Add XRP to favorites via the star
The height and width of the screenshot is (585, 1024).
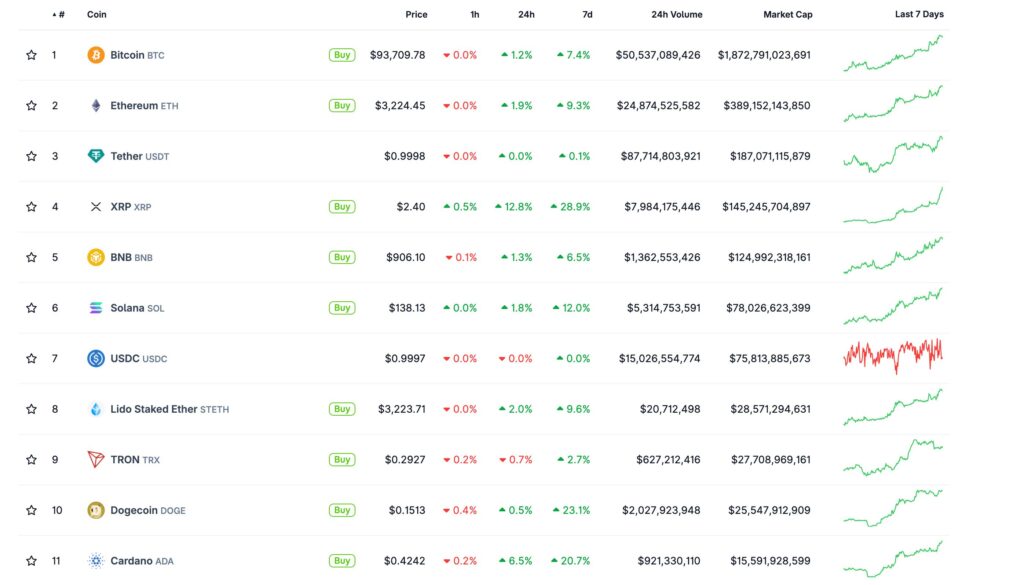[31, 206]
